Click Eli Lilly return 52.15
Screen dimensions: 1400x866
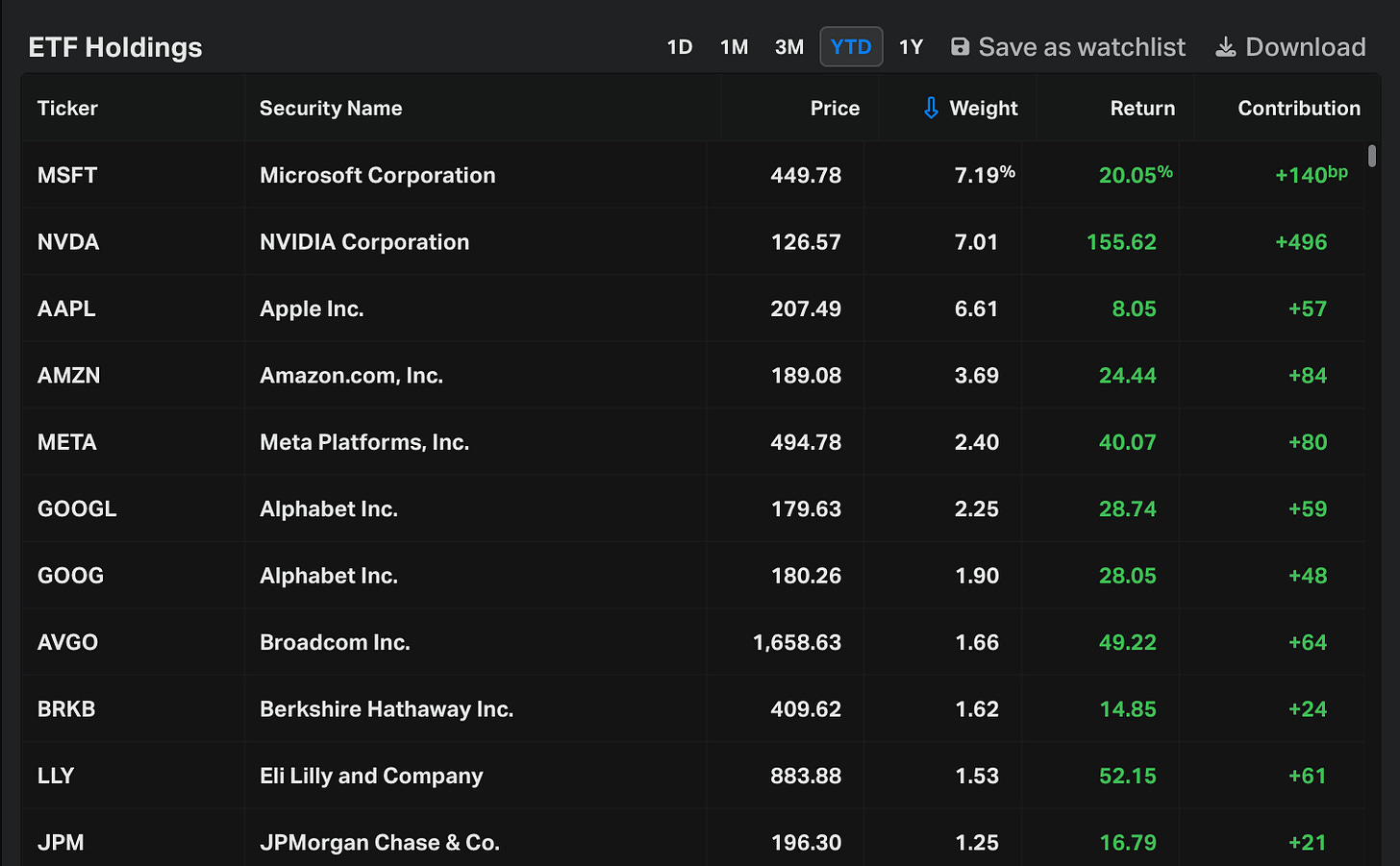click(x=1128, y=776)
